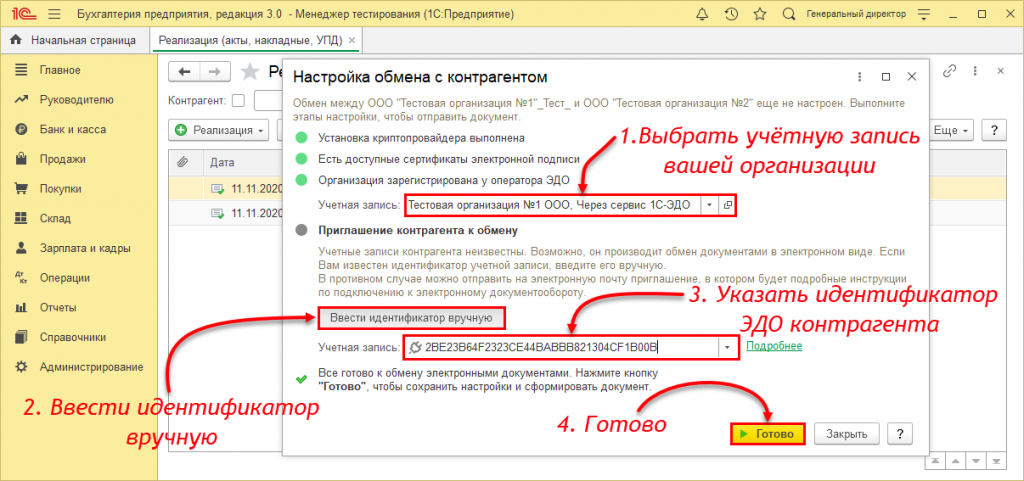Image resolution: width=1024 pixels, height=481 pixels.
Task: Click Ввести идентификатор вручную button
Action: (x=413, y=318)
